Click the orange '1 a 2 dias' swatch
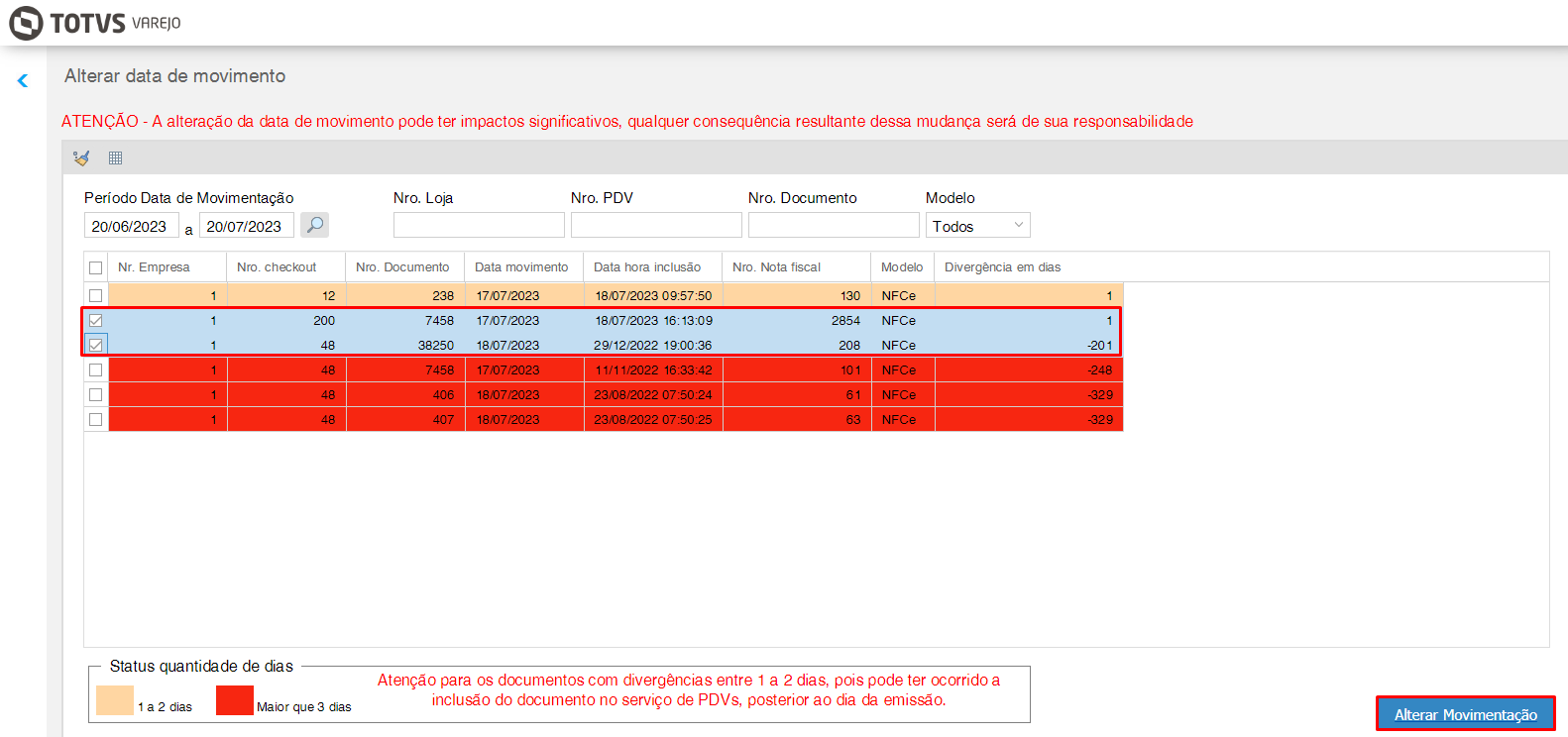Screen dimensions: 1568x737 (x=115, y=699)
